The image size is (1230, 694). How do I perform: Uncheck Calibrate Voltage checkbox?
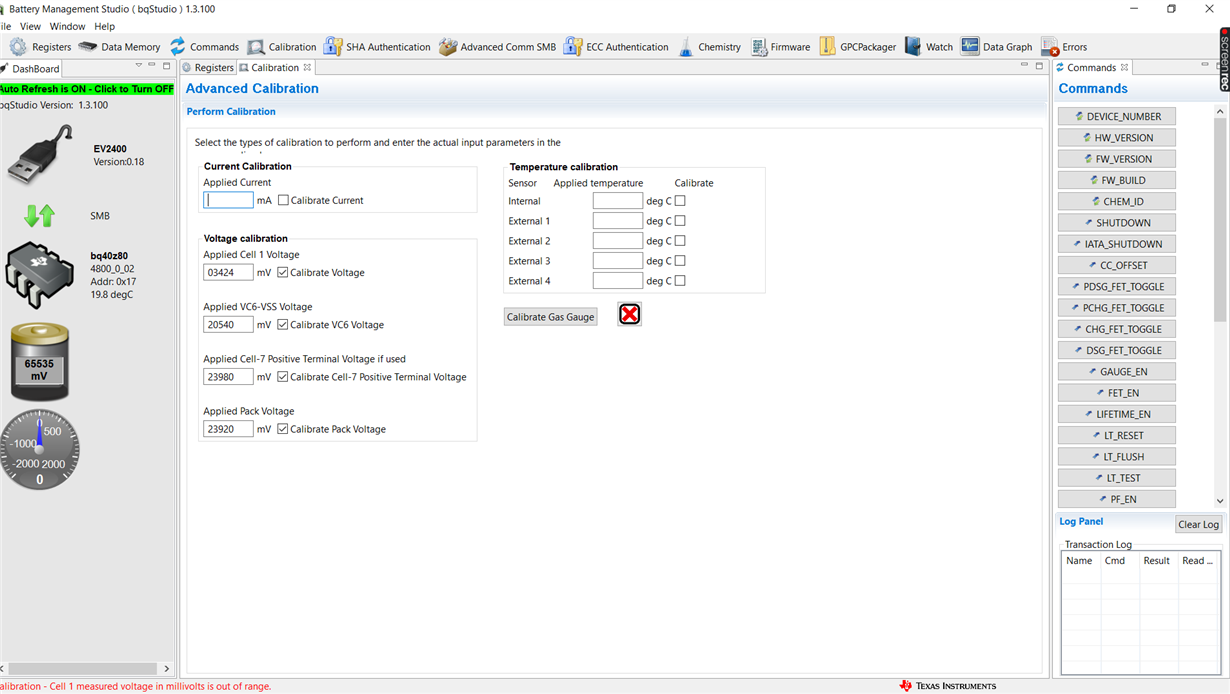pyautogui.click(x=283, y=272)
